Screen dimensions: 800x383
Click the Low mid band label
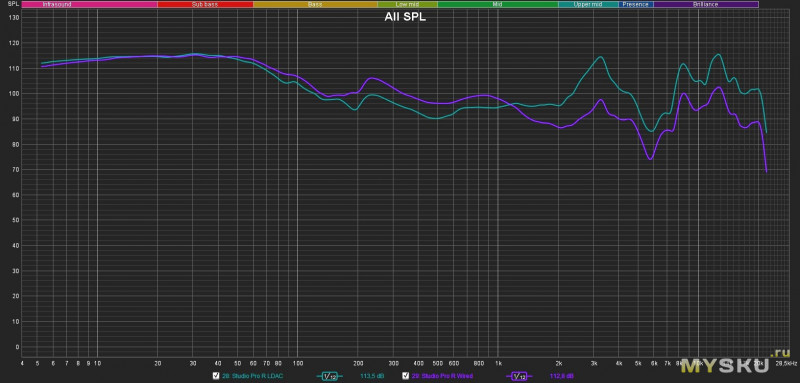(x=407, y=4)
